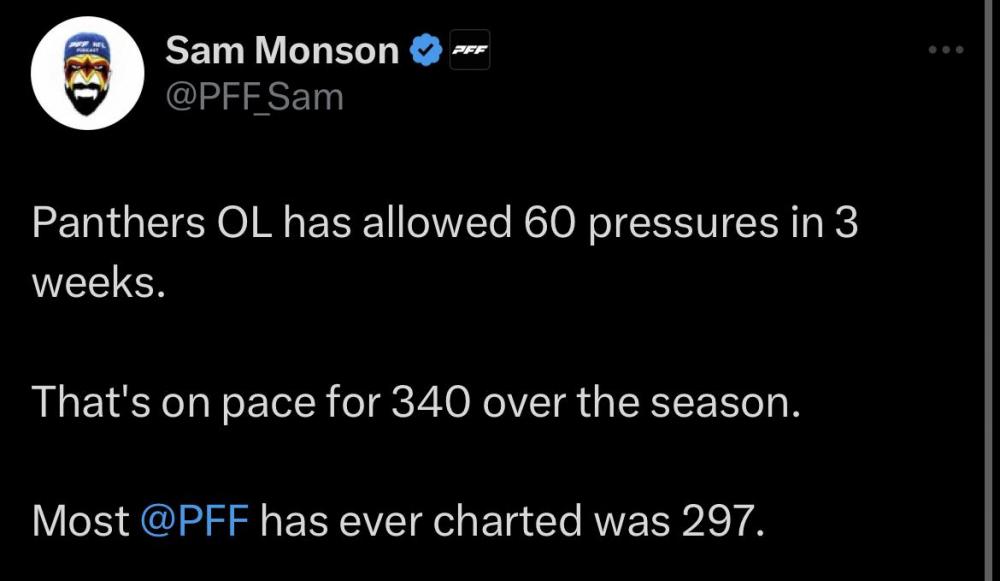Click the word "Most" before the @PFF mention
This screenshot has height=581, width=1000.
[x=80, y=520]
